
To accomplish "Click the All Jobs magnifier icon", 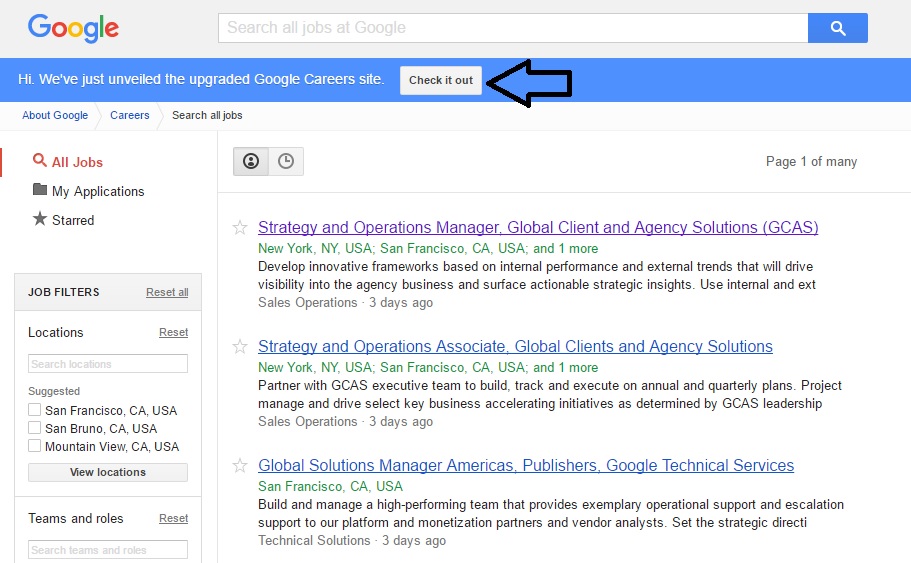I will (x=40, y=160).
